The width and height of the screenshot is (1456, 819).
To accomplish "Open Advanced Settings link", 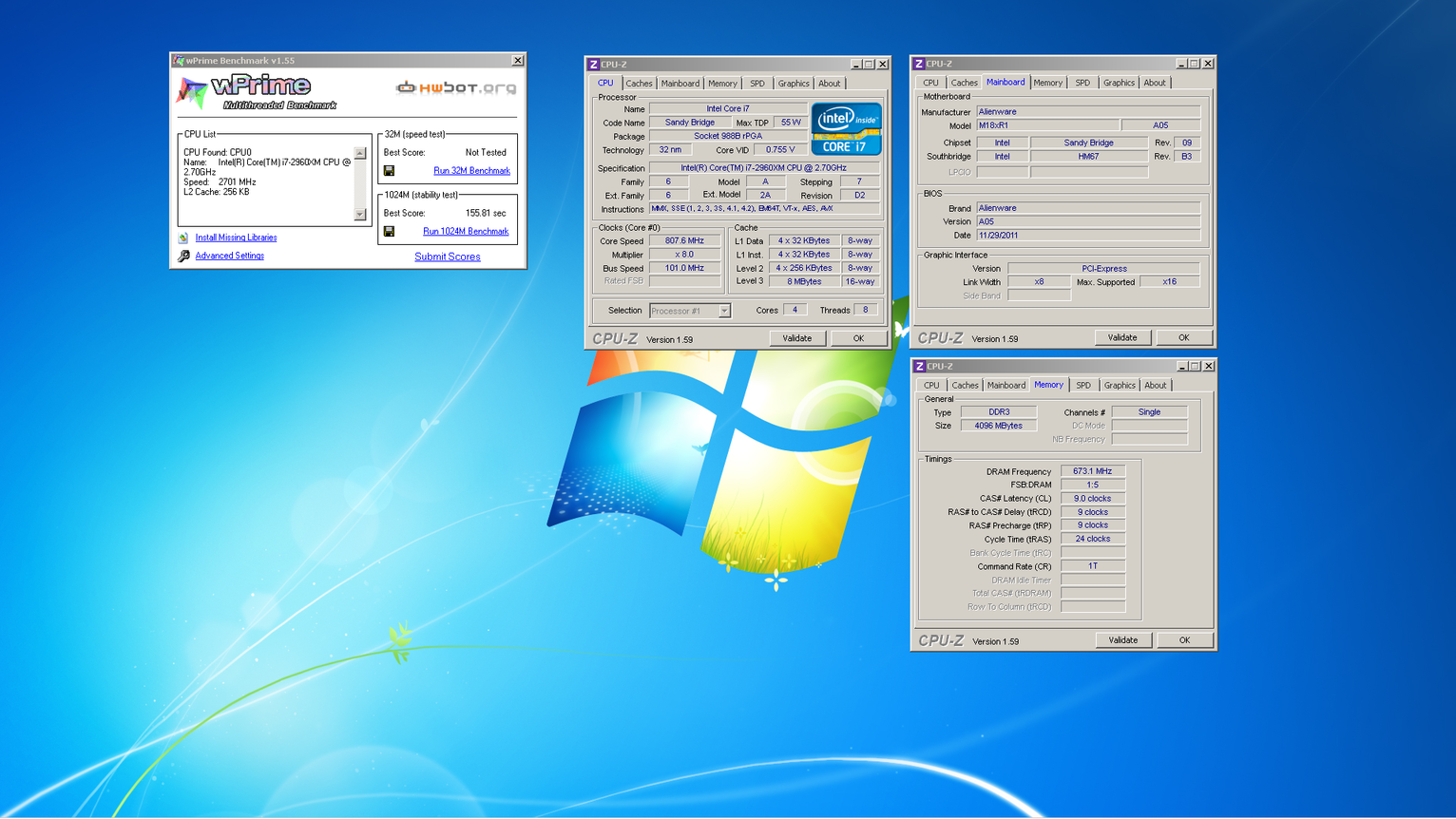I will click(x=230, y=256).
